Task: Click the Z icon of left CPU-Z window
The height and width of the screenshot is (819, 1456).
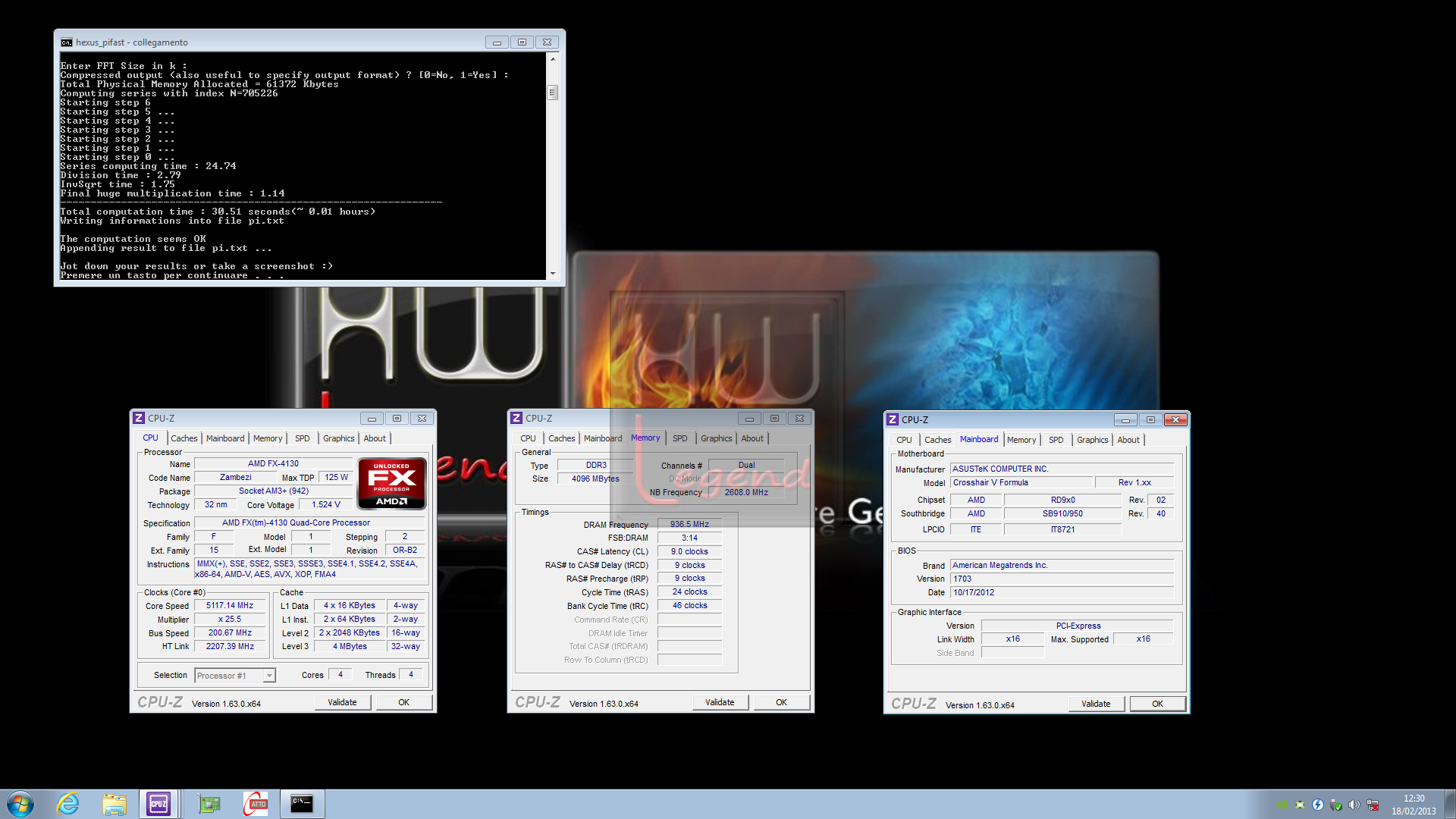Action: (138, 418)
